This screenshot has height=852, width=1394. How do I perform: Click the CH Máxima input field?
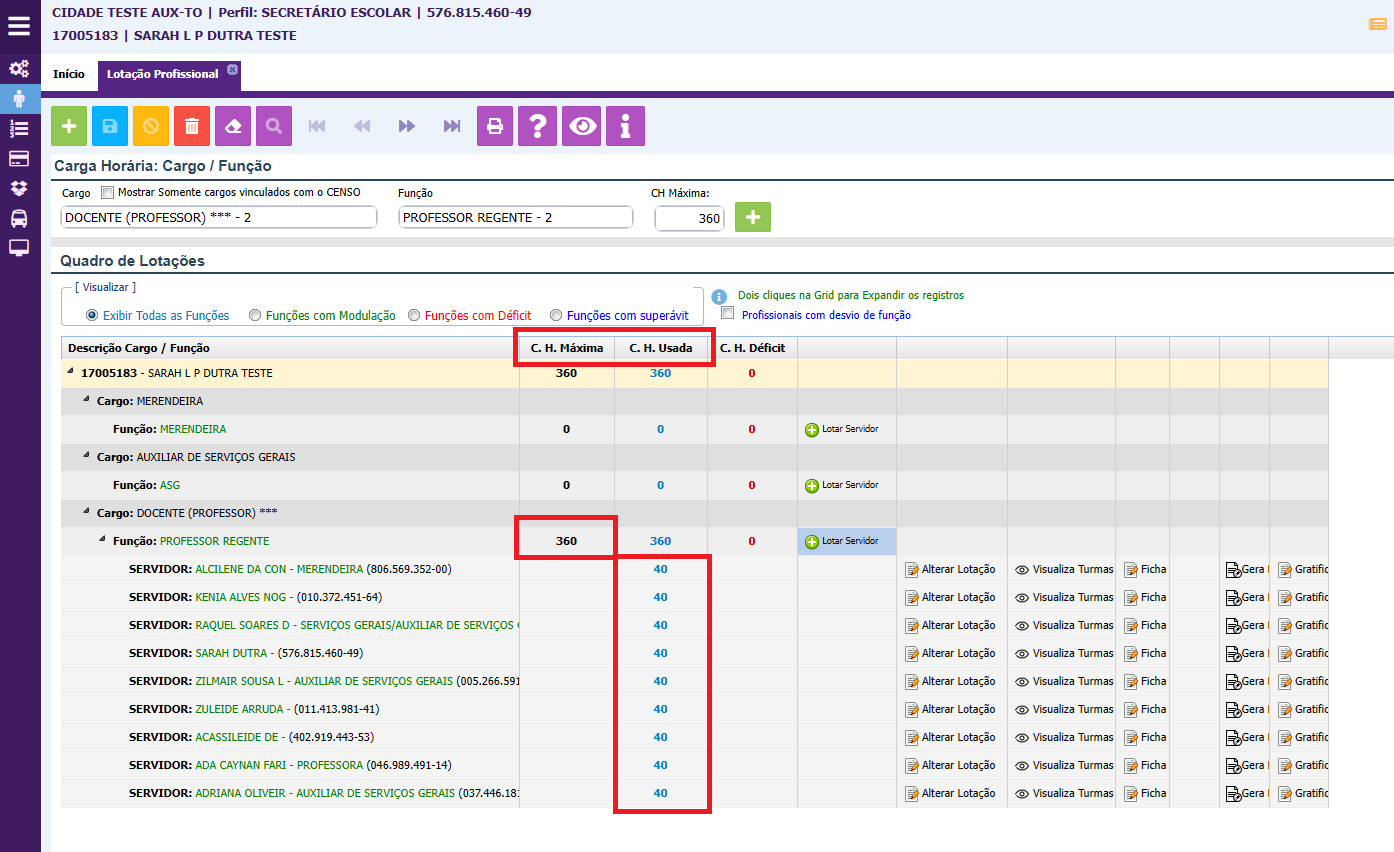coord(689,218)
